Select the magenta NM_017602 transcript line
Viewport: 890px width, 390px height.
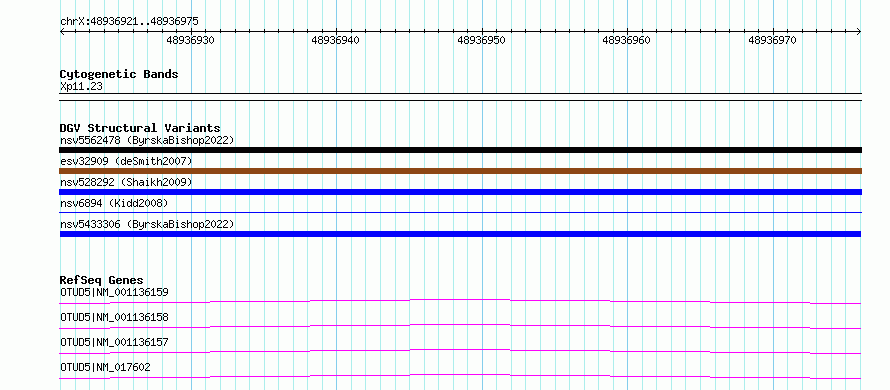(x=460, y=376)
